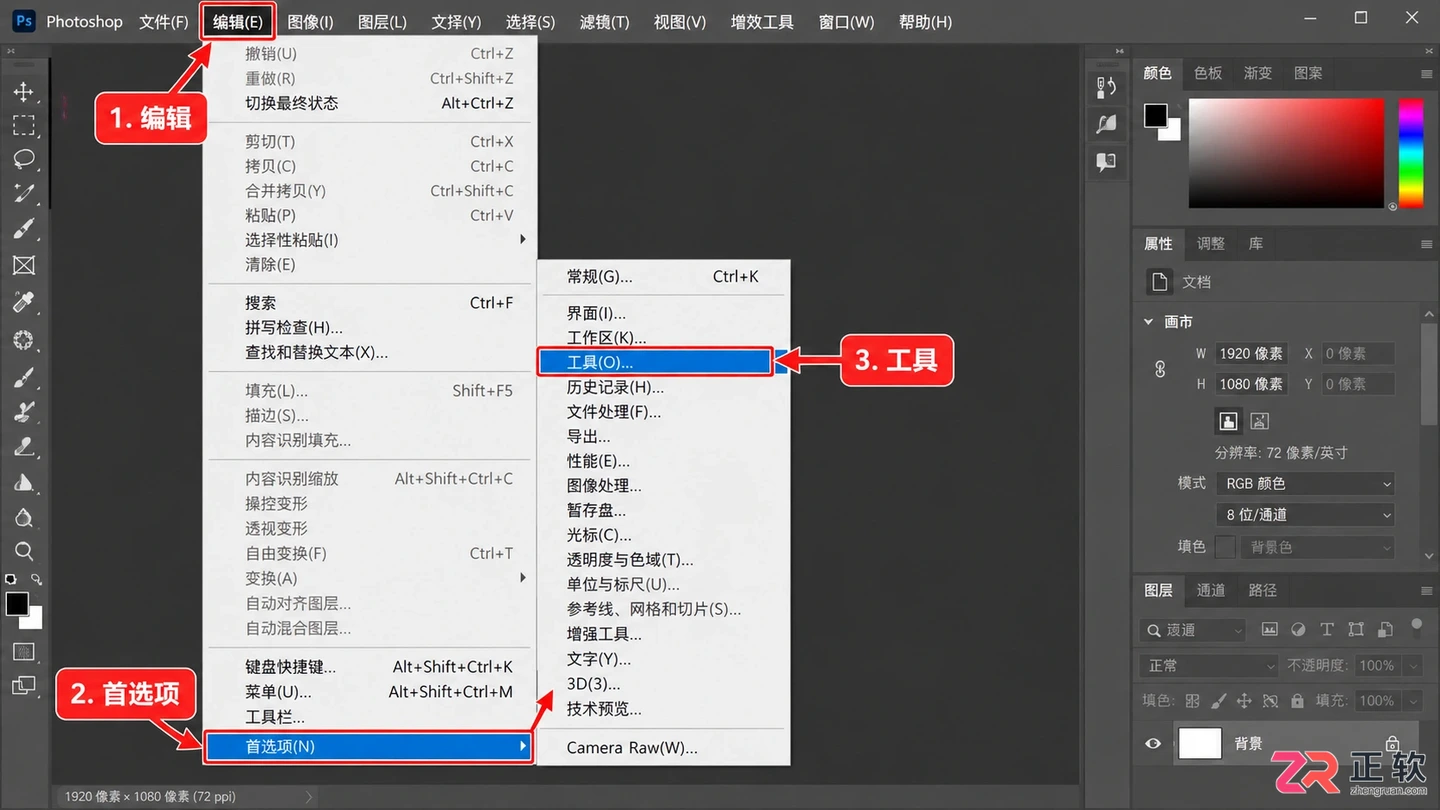Filter layers by smart objects icon
Viewport: 1440px width, 810px height.
(1385, 630)
